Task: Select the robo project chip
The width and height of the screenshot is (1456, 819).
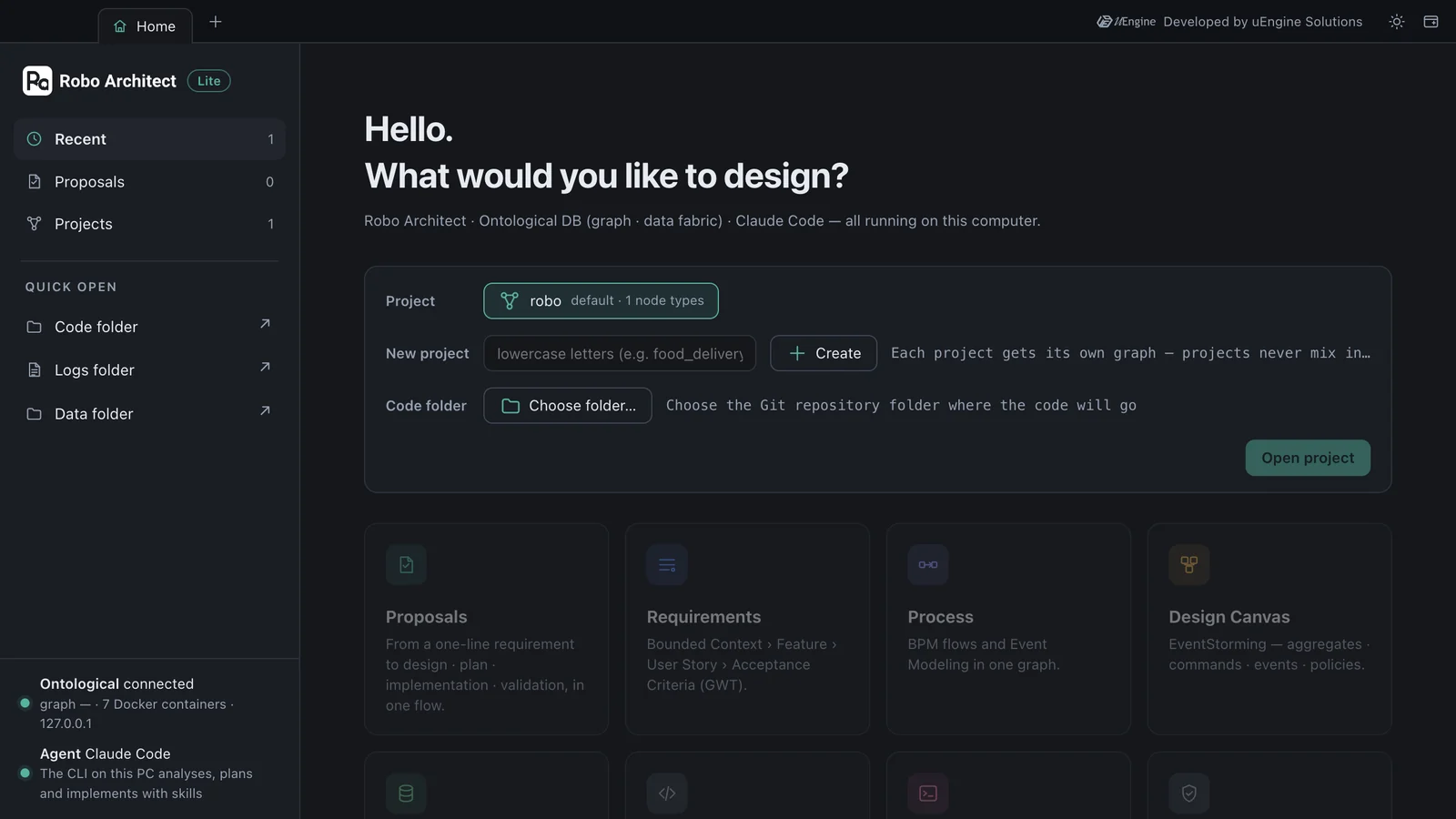Action: tap(601, 301)
